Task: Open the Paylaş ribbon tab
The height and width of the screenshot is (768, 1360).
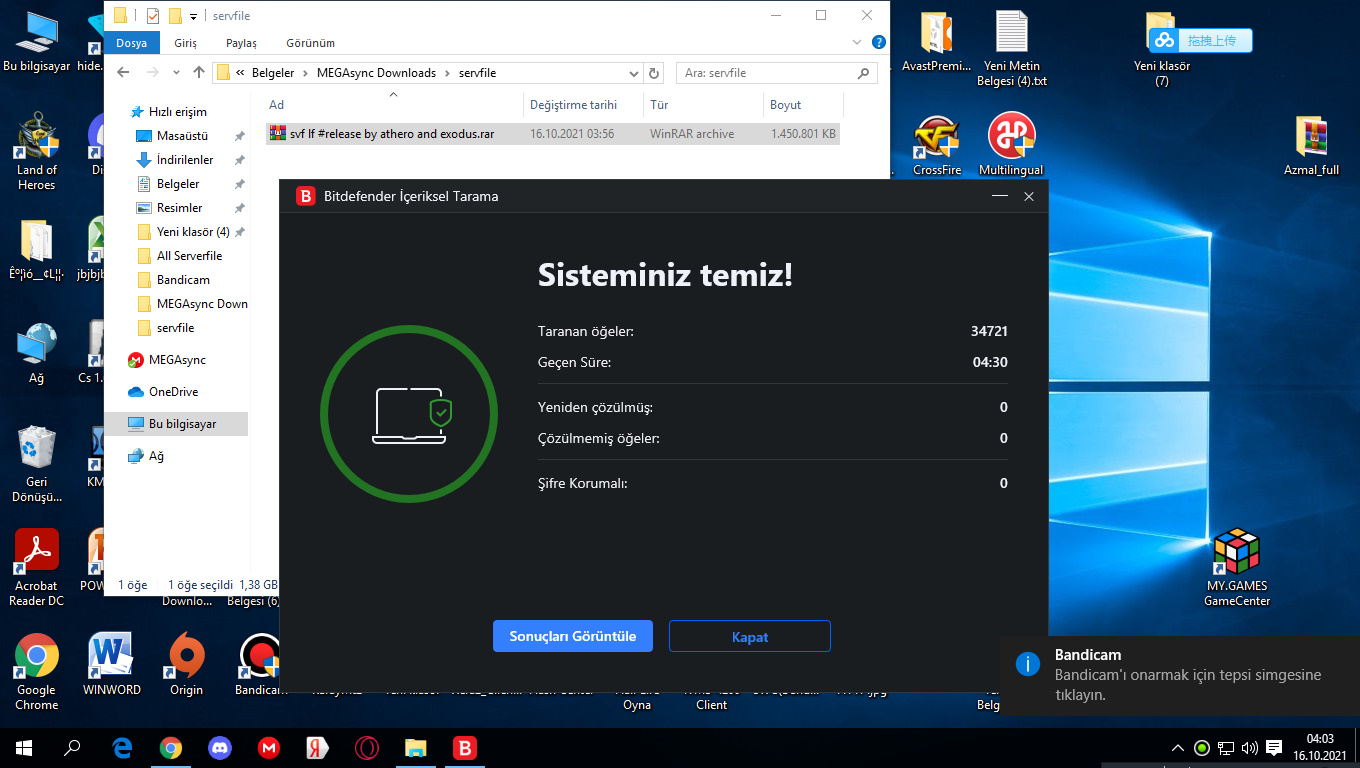Action: tap(241, 43)
